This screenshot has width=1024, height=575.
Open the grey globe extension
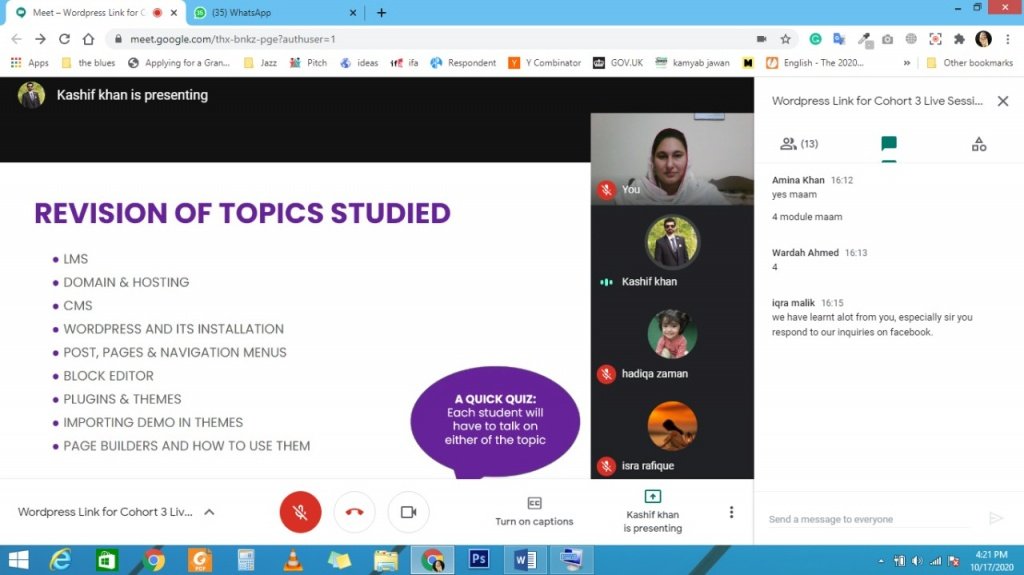[x=911, y=39]
